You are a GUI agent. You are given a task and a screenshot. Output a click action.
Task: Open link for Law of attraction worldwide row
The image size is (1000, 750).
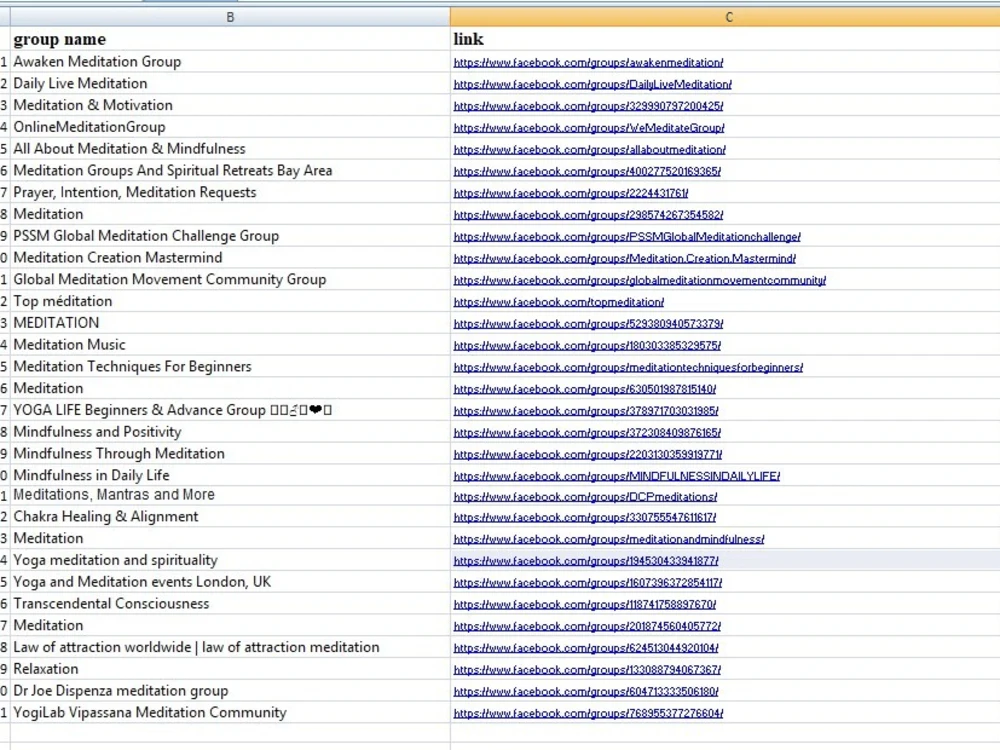[586, 648]
